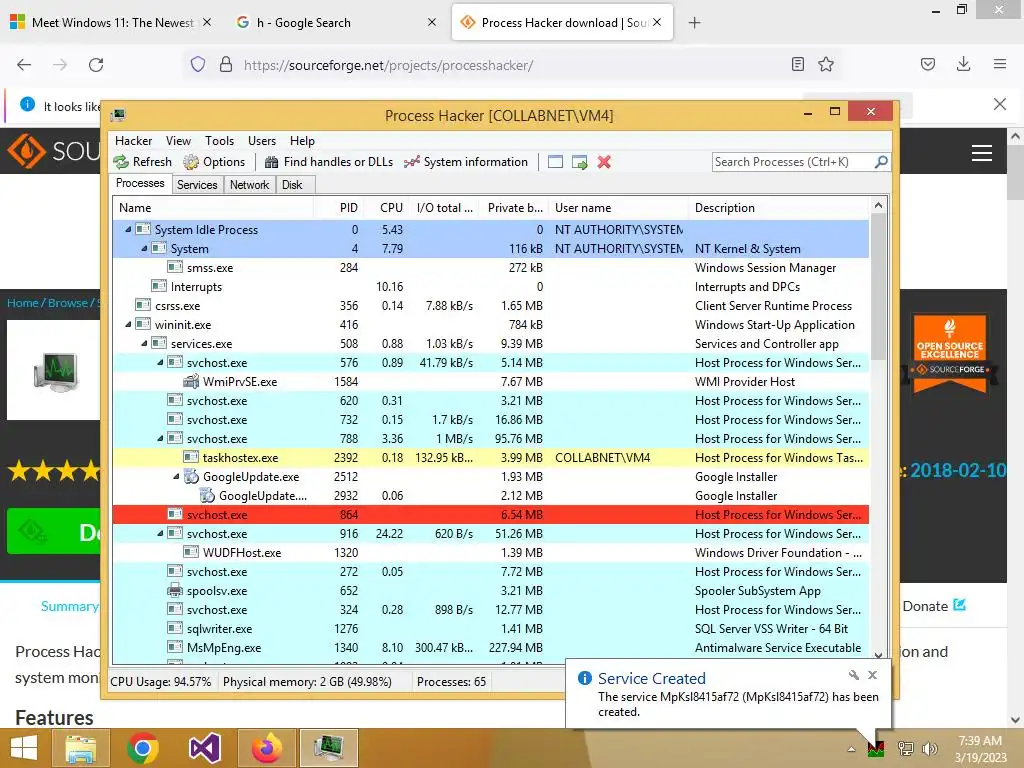Click the clock showing 7:39 AM
Image resolution: width=1024 pixels, height=768 pixels.
coord(980,741)
